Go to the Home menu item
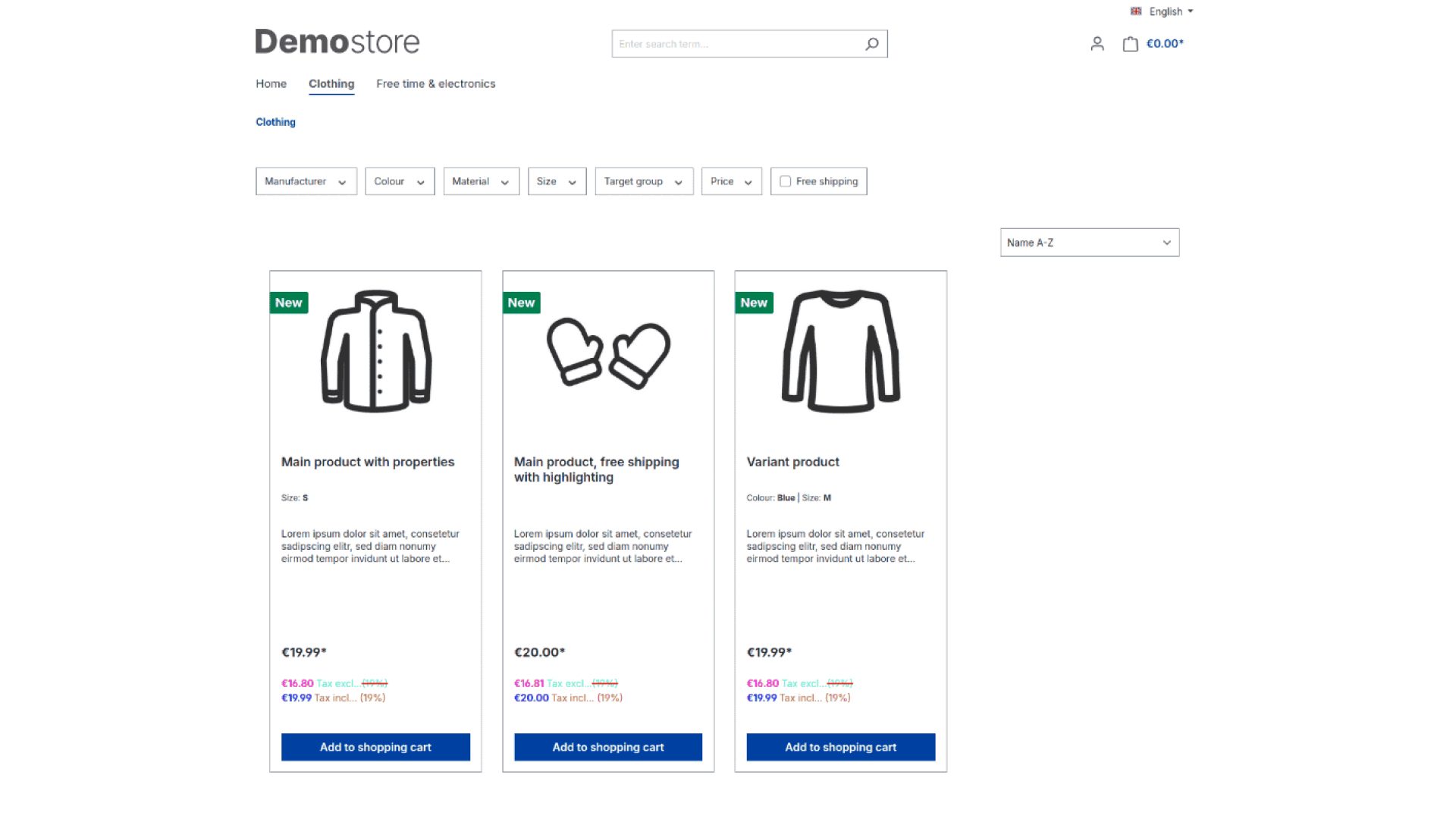Image resolution: width=1456 pixels, height=819 pixels. point(271,83)
